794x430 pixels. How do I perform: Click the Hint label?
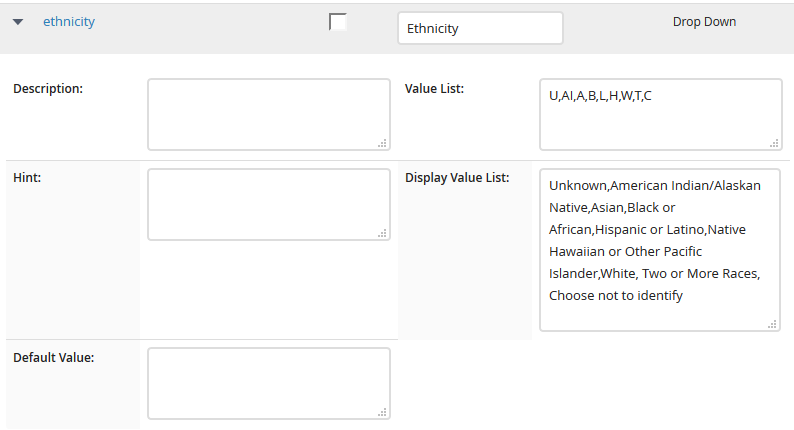pos(27,178)
